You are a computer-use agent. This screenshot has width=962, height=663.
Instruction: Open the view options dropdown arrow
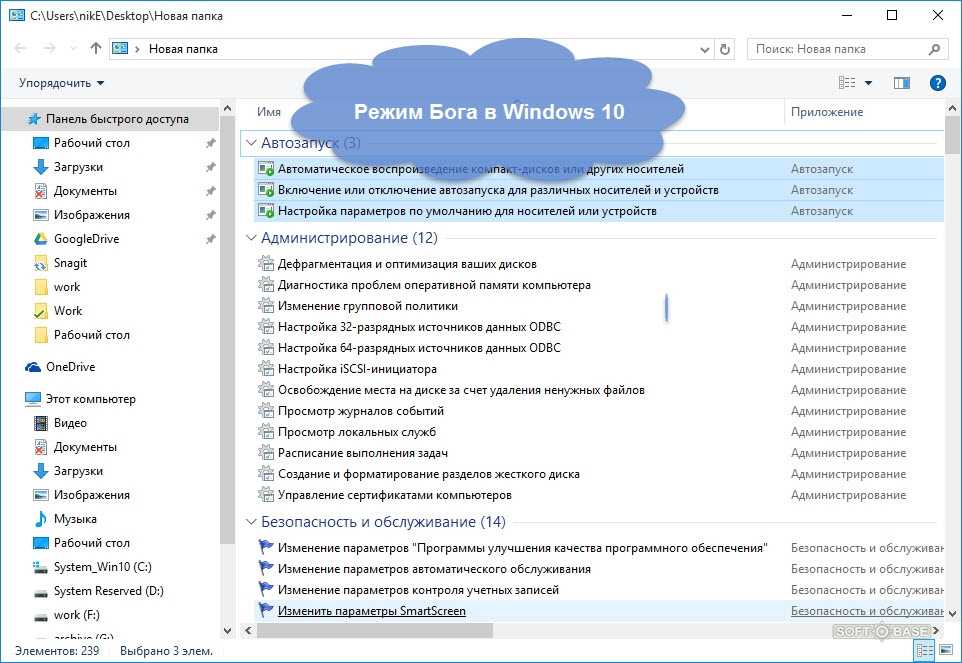(x=868, y=83)
